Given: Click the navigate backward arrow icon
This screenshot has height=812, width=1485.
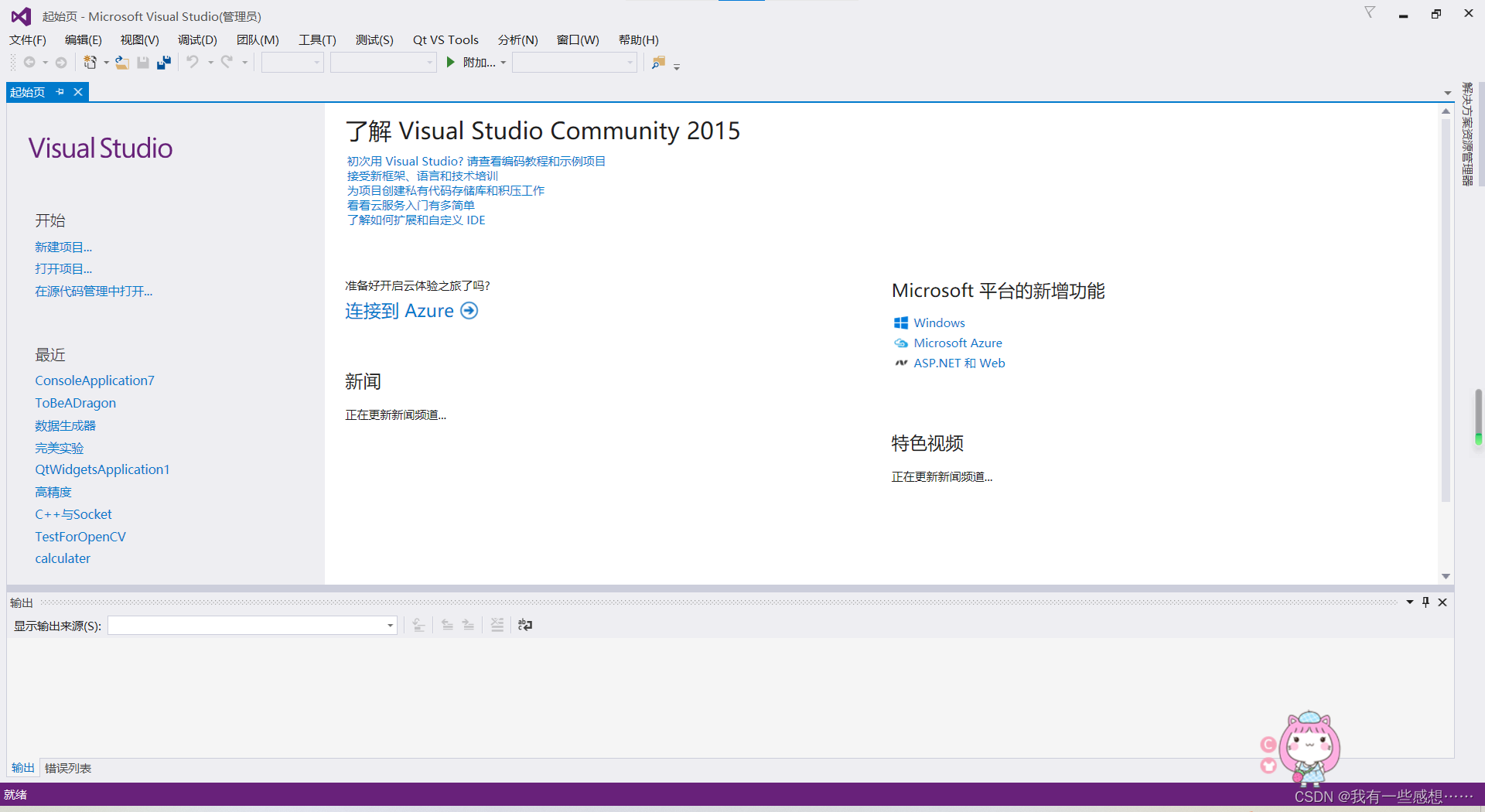Looking at the screenshot, I should coord(29,63).
